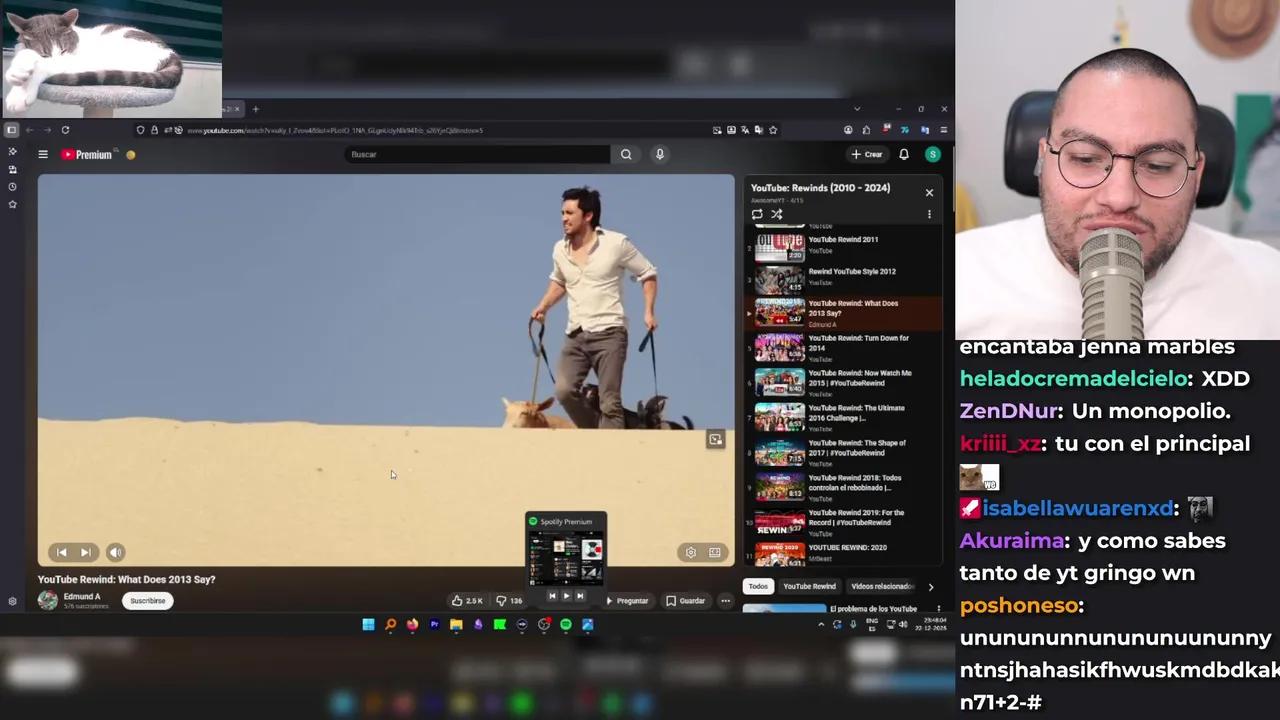Open new browser tab with plus button
1280x720 pixels.
coord(255,109)
